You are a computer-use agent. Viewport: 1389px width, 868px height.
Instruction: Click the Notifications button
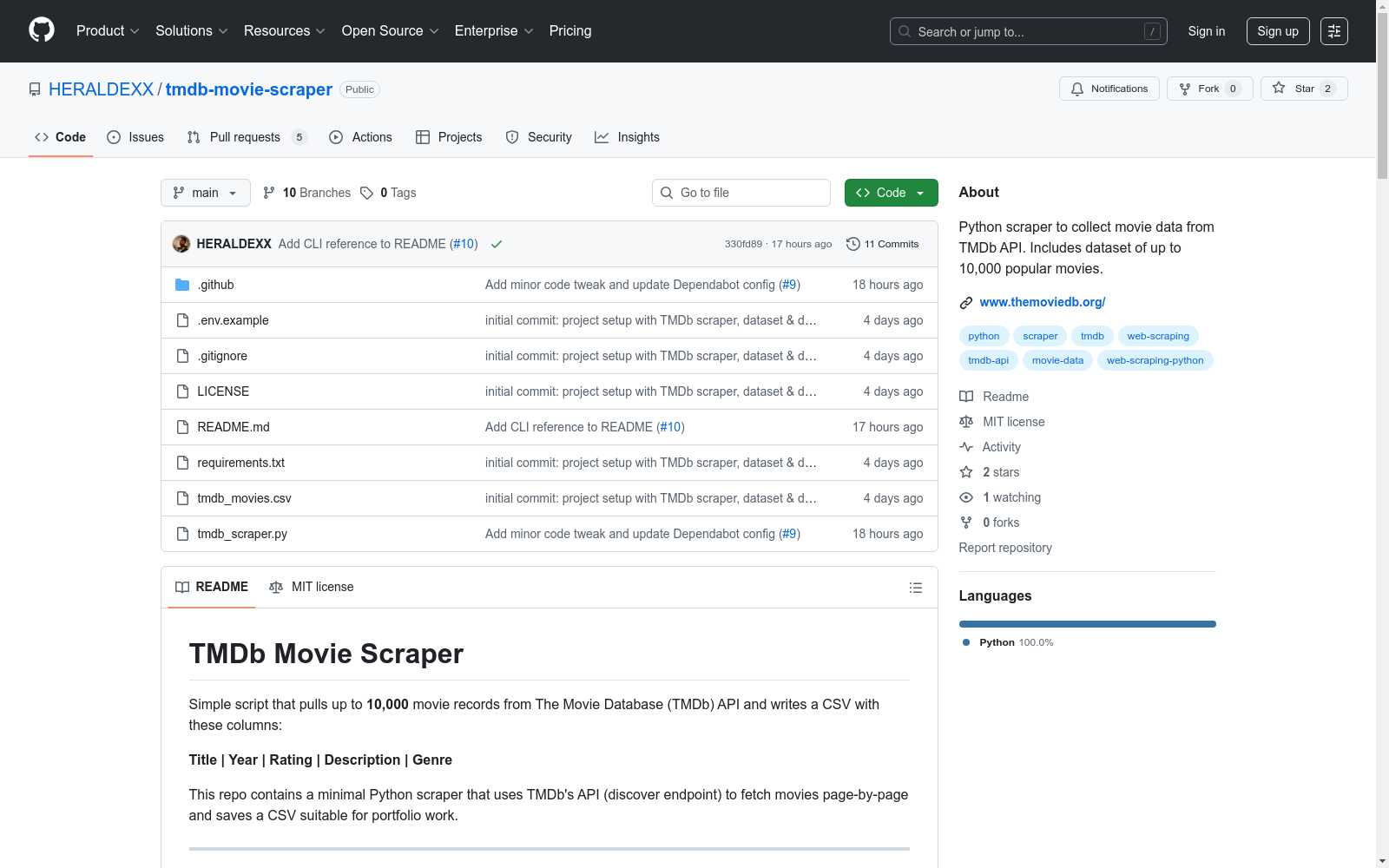click(x=1109, y=89)
